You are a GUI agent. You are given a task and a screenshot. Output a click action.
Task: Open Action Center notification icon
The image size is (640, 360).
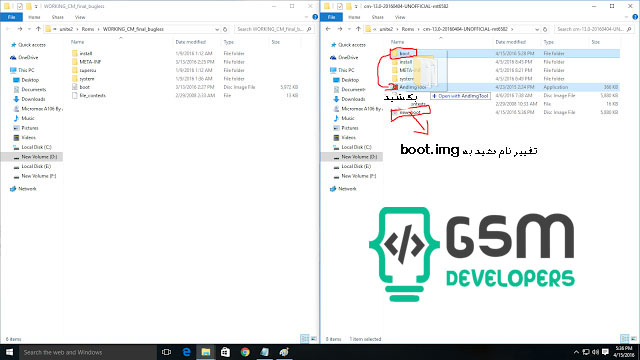click(605, 352)
